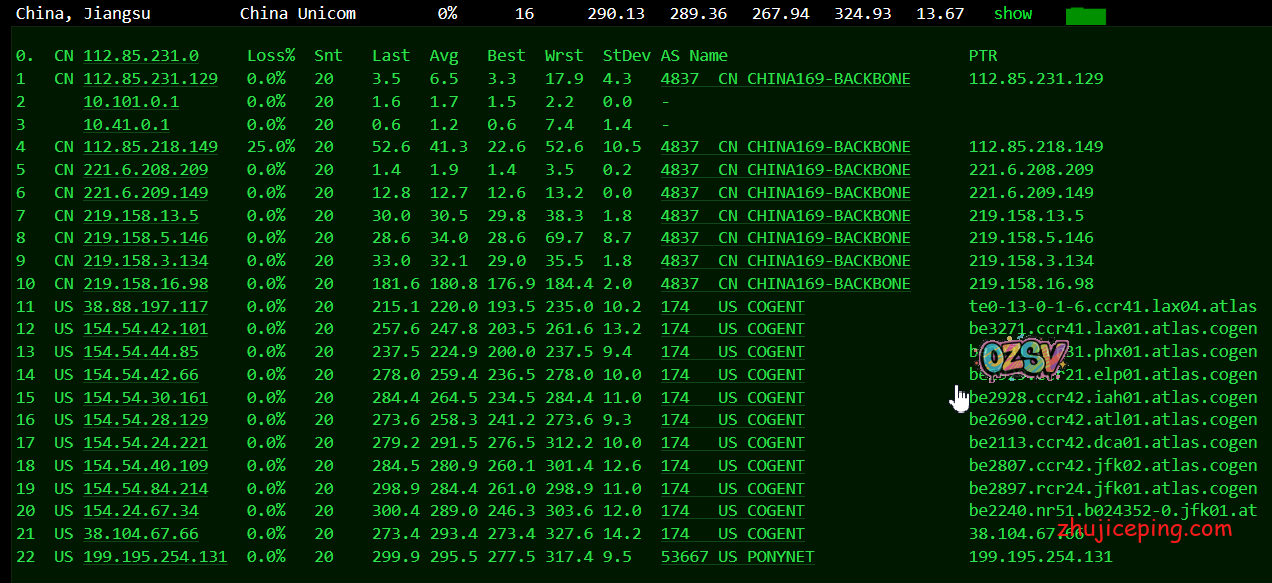1272x583 pixels.
Task: Open final hop IP 199.195.254.131
Action: coord(154,557)
